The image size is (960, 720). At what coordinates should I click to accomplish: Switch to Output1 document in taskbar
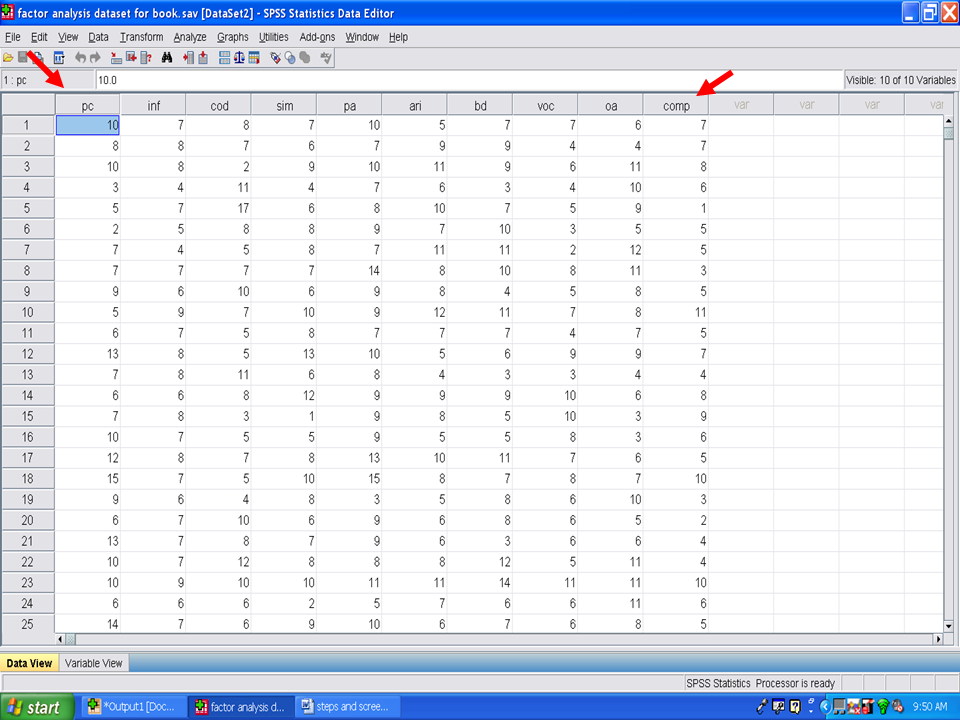(131, 707)
